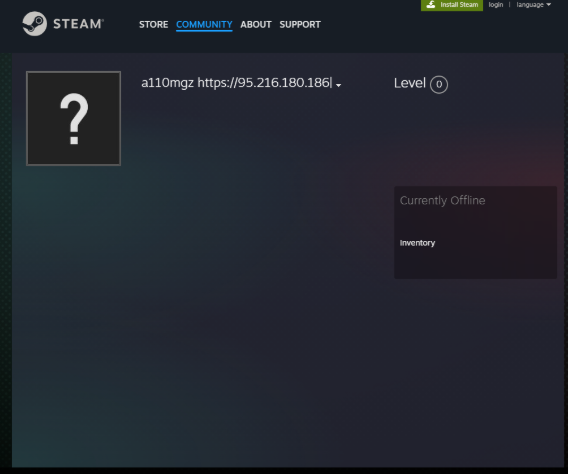Open the STORE menu
Screen dimensions: 568x474
coord(154,25)
